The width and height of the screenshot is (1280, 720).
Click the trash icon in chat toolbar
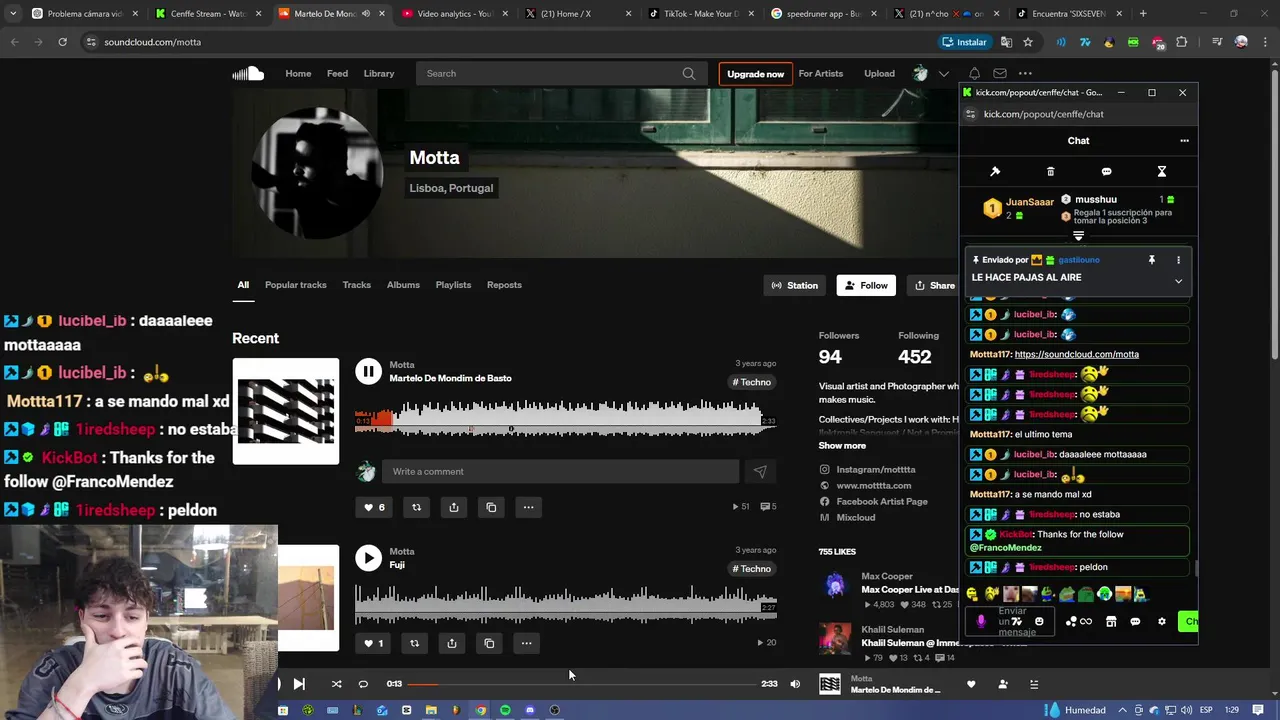(1050, 171)
